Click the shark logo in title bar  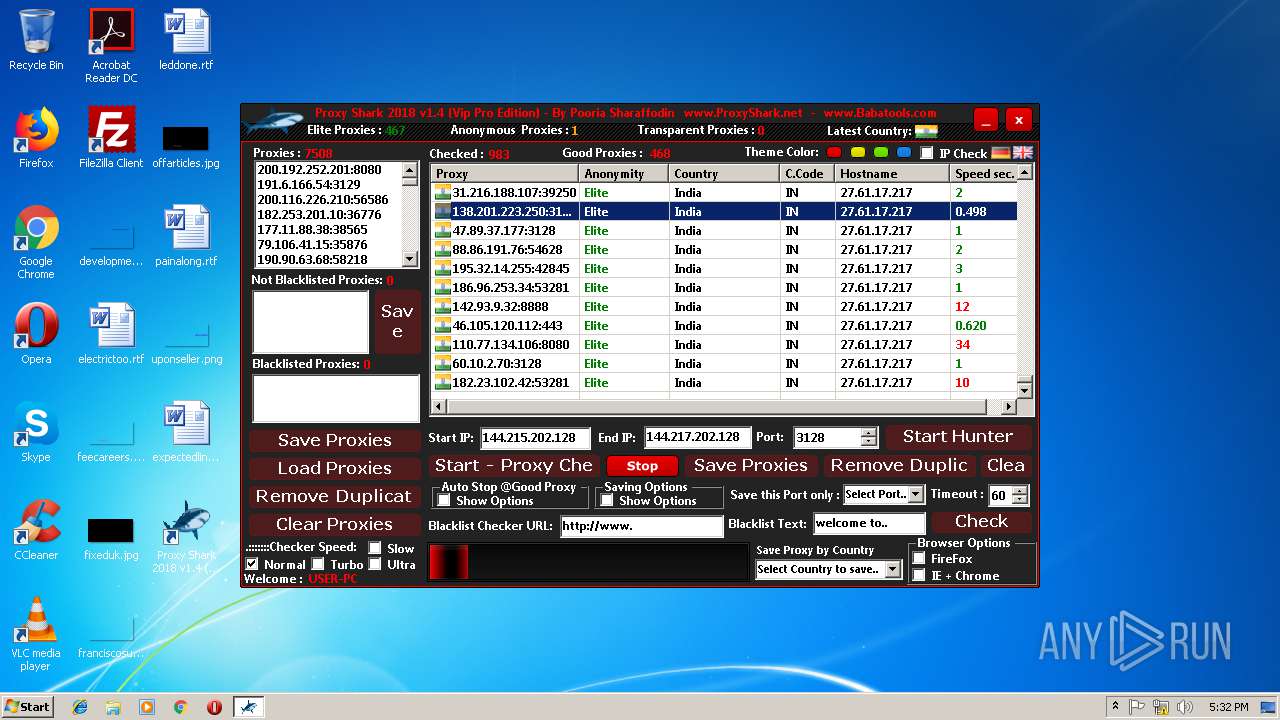pos(272,122)
